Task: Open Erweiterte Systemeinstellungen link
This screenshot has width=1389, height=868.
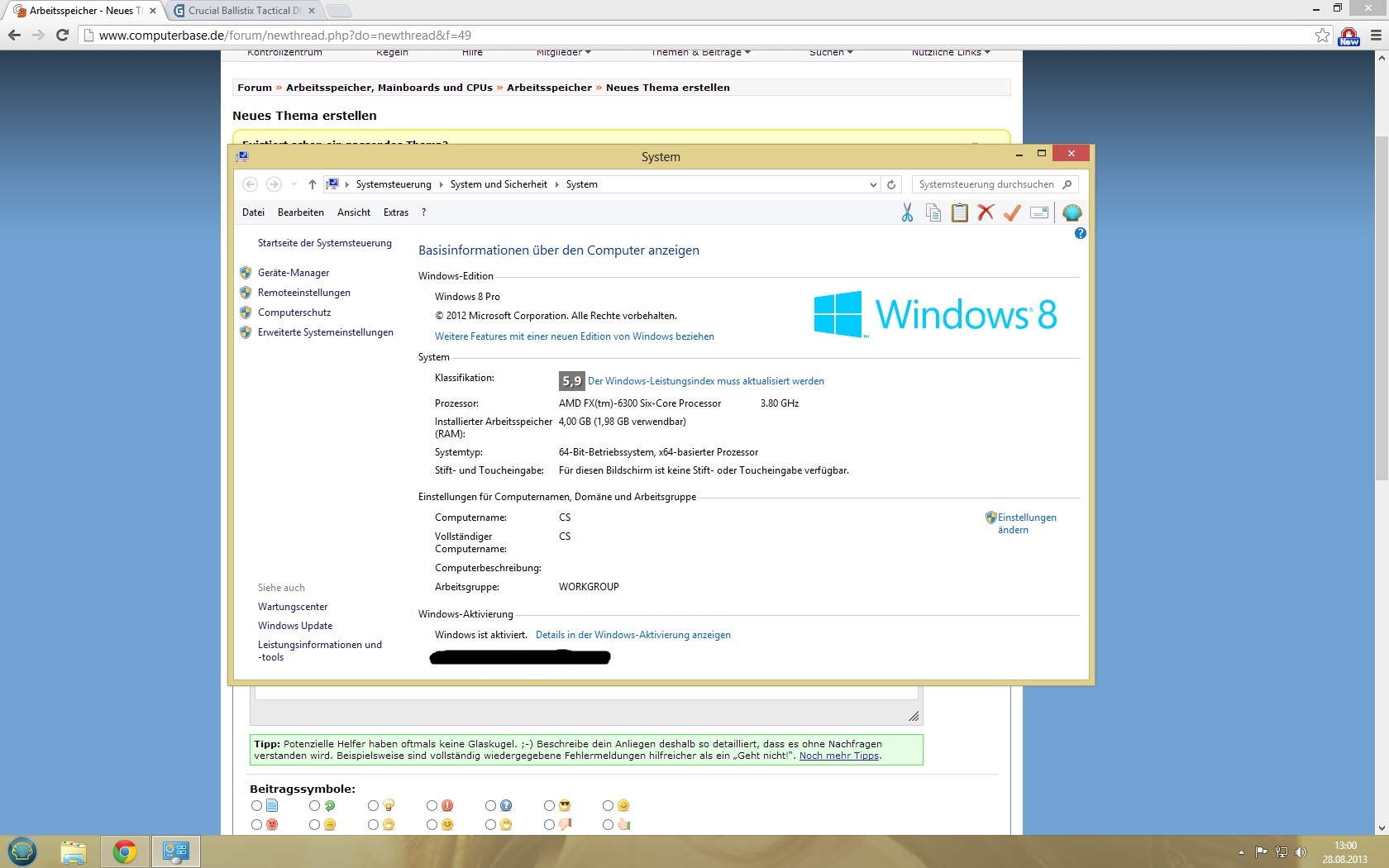Action: pos(326,332)
